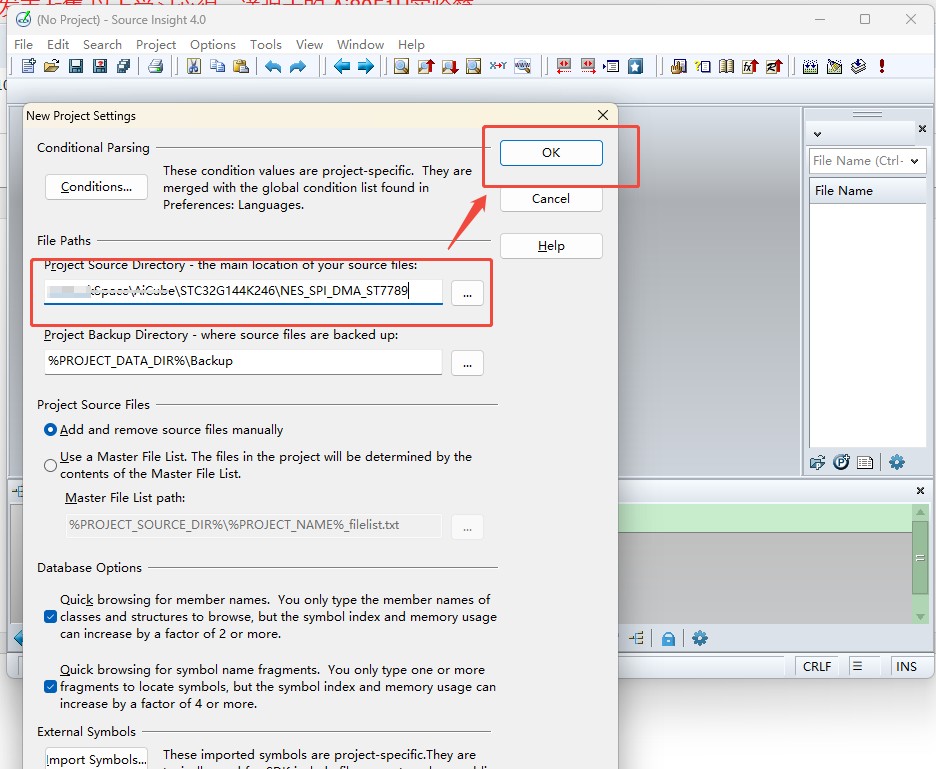Expand the chevron at top of file panel

(817, 134)
